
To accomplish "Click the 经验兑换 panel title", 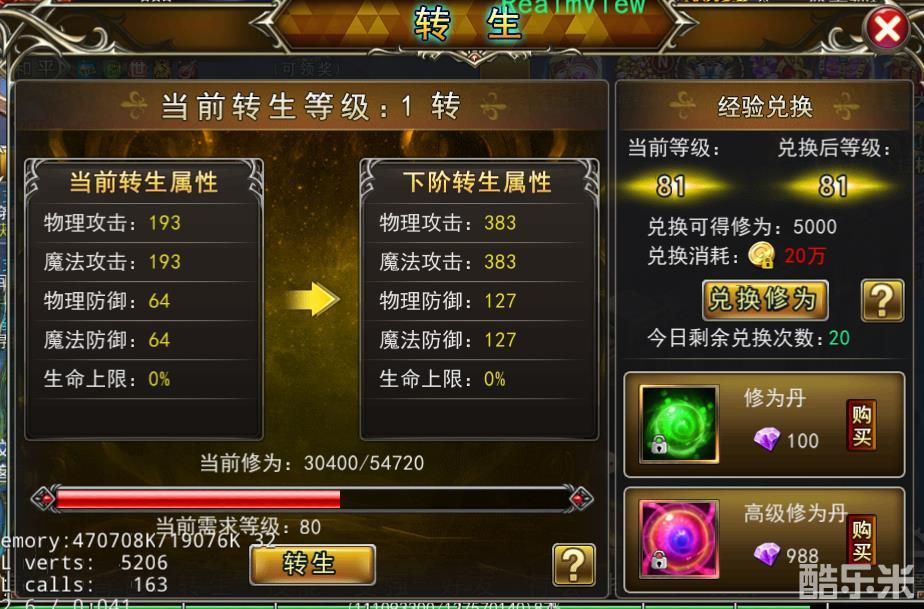I will [765, 107].
